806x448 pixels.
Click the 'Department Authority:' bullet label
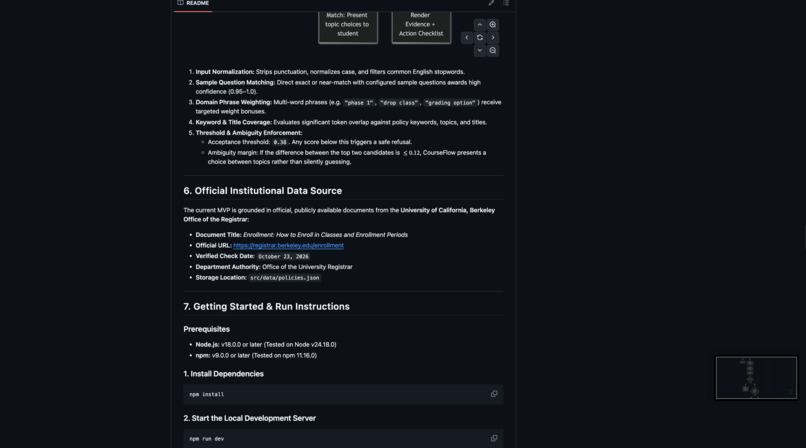pos(228,267)
